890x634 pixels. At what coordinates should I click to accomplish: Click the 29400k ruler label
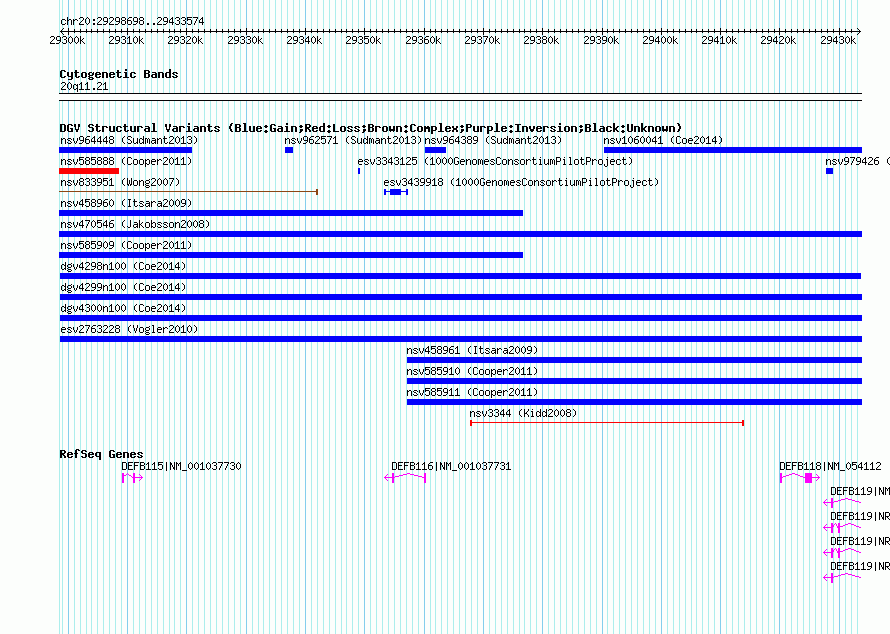point(660,40)
